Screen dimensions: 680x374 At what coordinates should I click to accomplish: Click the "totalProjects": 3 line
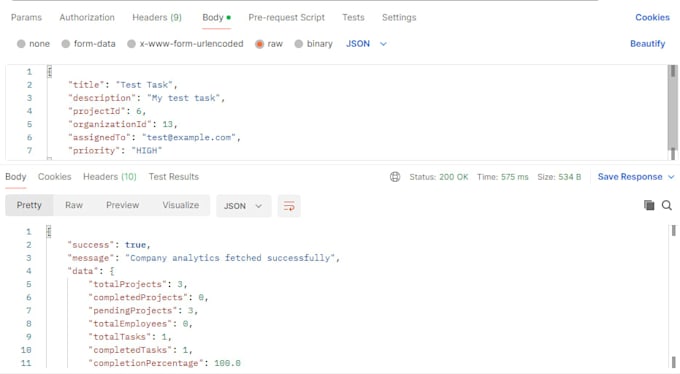[137, 284]
